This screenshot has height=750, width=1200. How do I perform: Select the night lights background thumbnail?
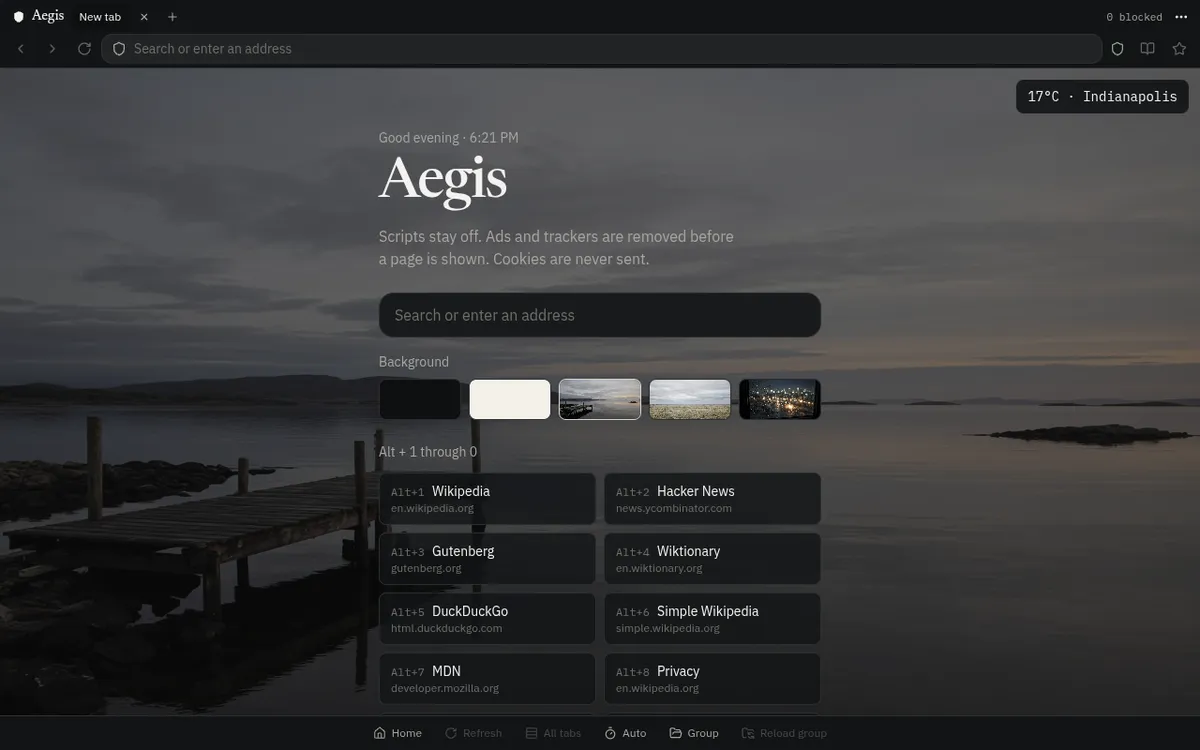(x=780, y=399)
